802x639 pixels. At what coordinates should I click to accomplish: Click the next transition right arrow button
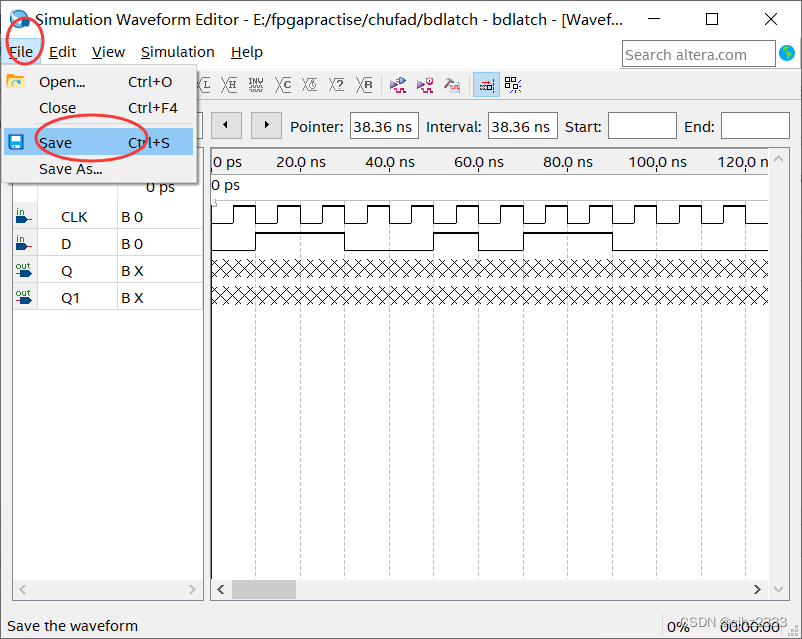[266, 125]
